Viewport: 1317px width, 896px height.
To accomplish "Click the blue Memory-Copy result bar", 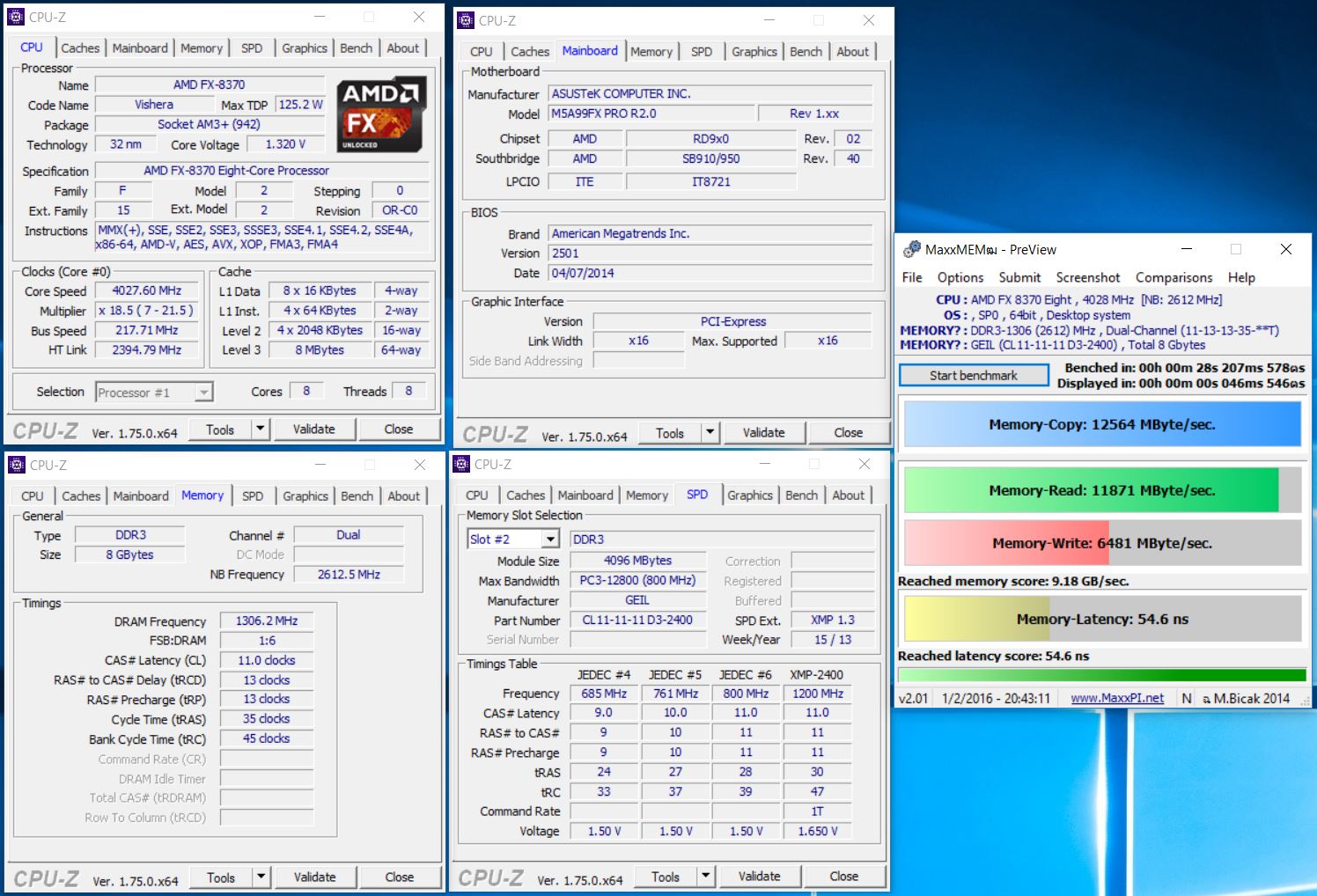I will click(1101, 424).
